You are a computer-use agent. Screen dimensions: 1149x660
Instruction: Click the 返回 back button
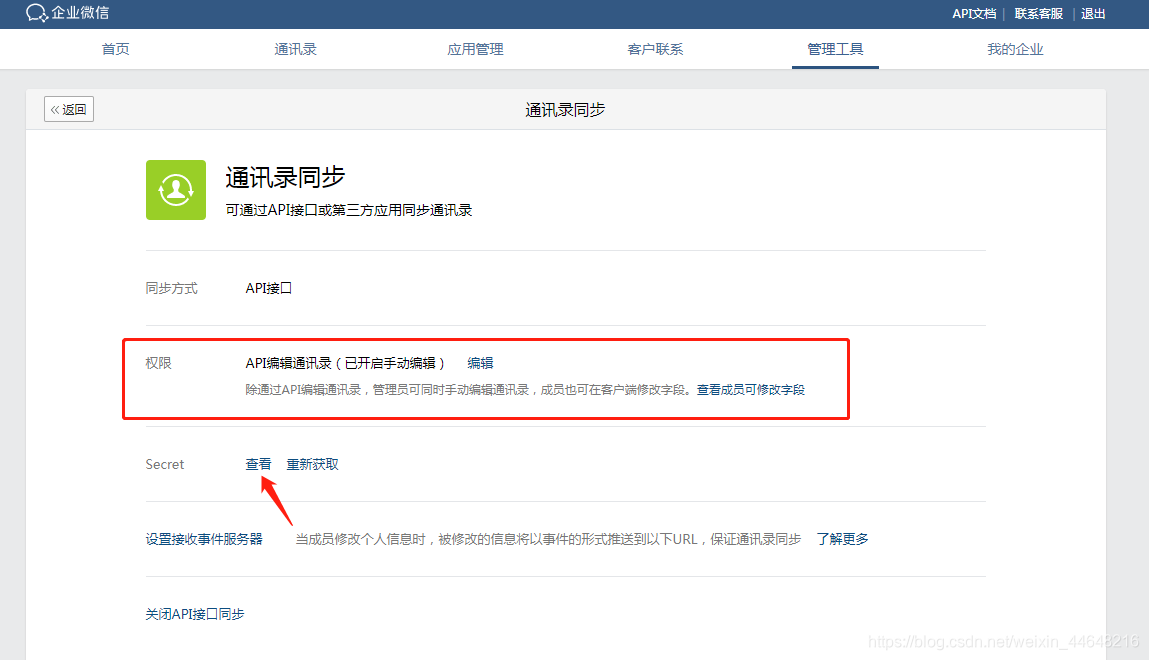(69, 109)
